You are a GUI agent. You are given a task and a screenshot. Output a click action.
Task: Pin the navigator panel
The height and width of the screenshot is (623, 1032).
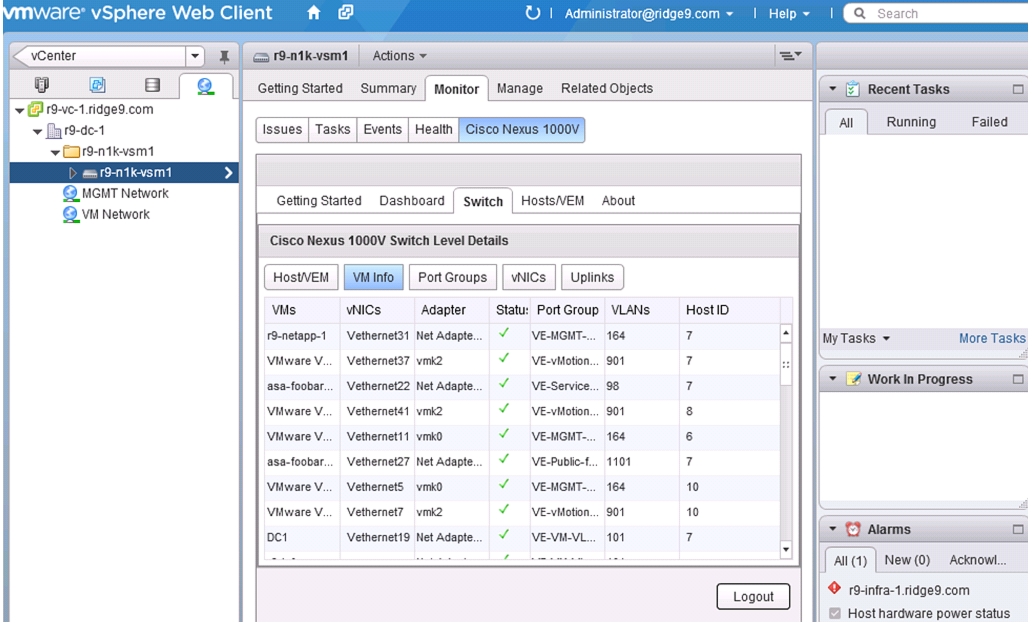(224, 57)
